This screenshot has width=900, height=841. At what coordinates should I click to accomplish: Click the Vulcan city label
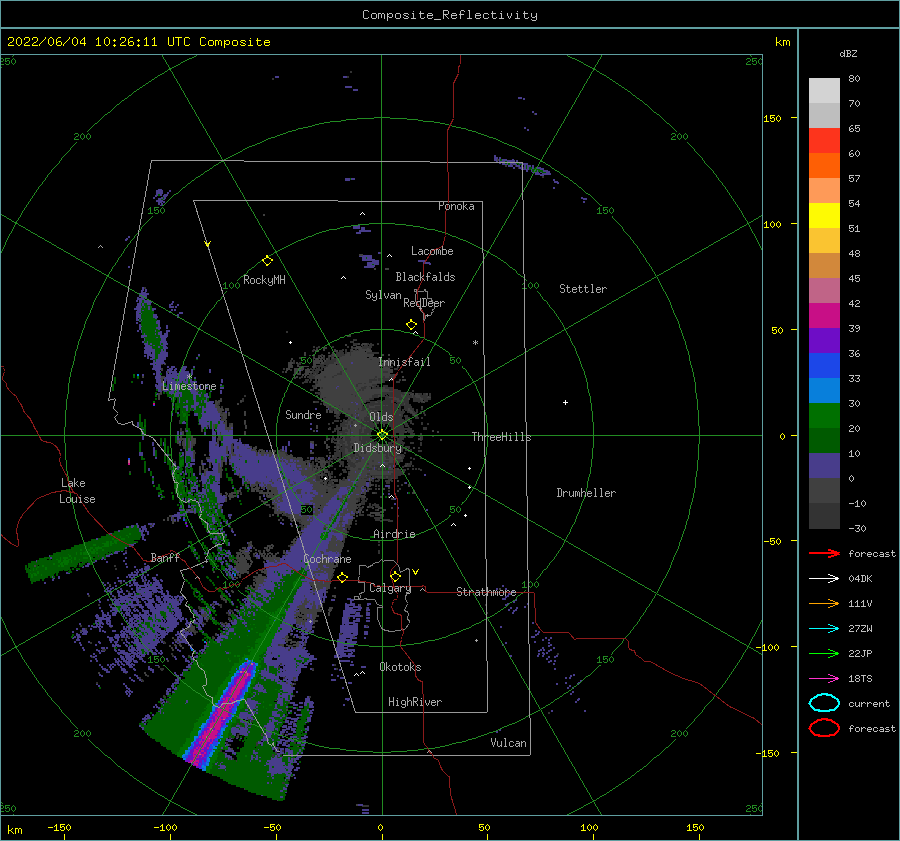click(x=508, y=743)
